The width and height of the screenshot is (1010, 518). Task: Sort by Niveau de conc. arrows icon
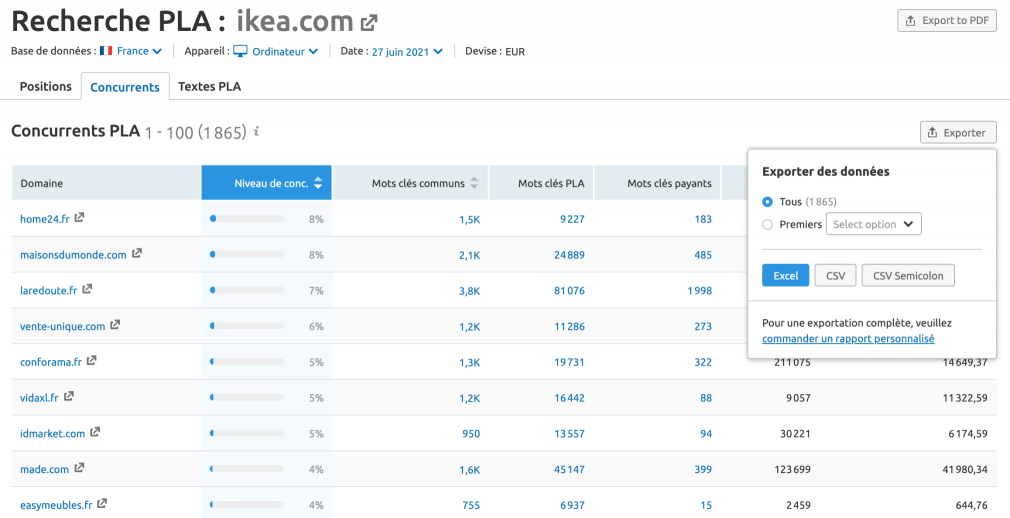318,183
